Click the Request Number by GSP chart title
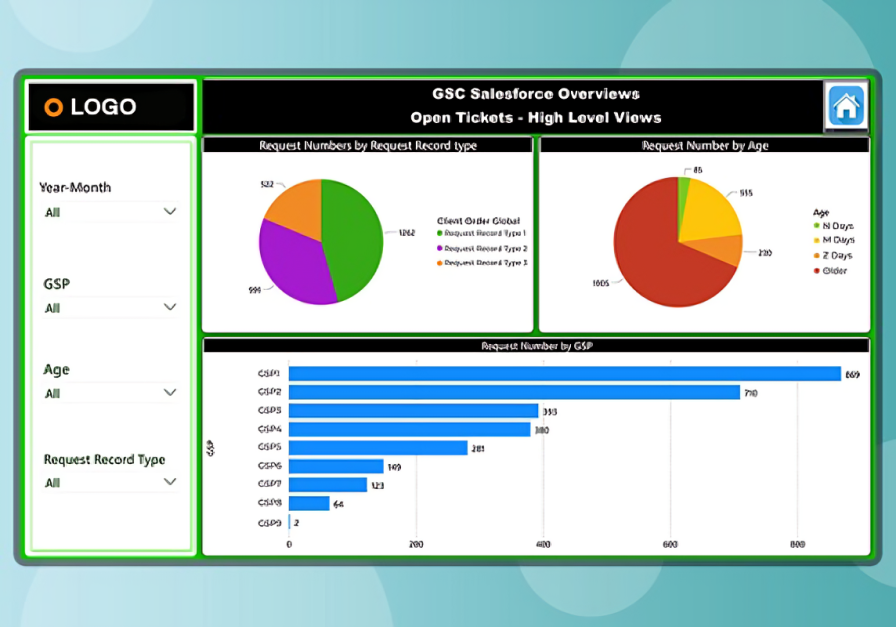 536,346
